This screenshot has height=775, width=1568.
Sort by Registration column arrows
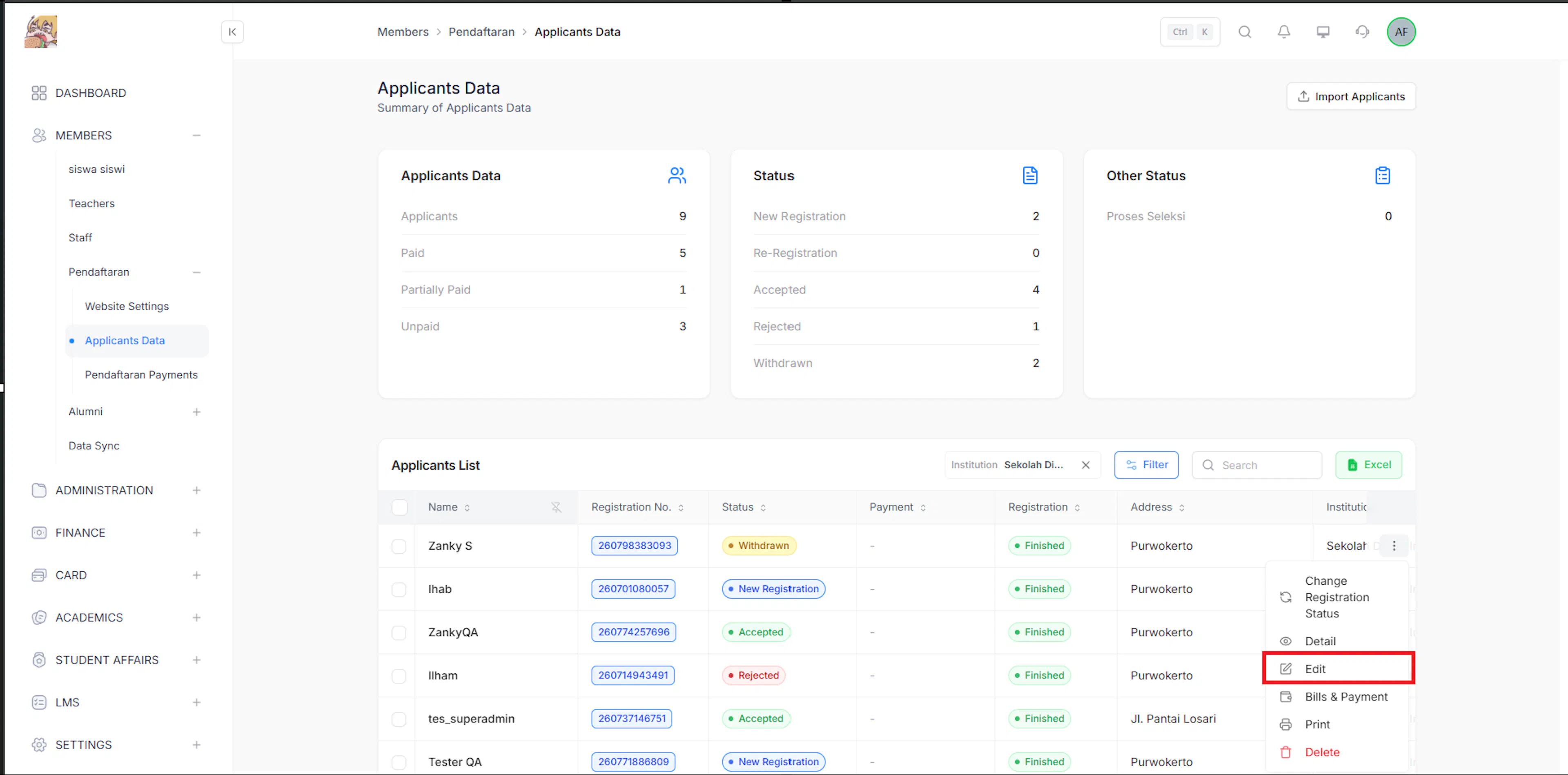[1077, 508]
